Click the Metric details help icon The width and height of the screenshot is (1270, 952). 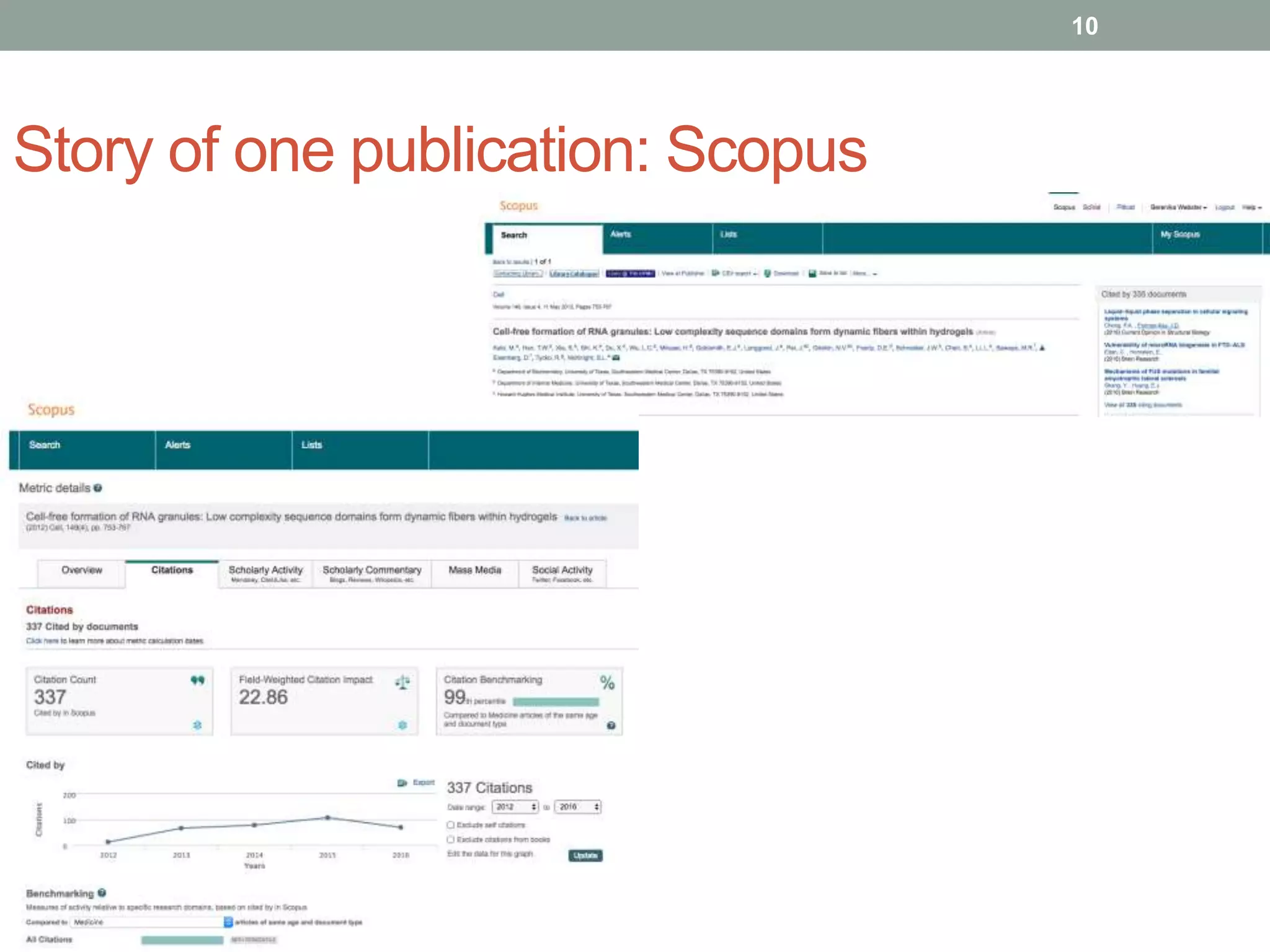click(x=97, y=488)
